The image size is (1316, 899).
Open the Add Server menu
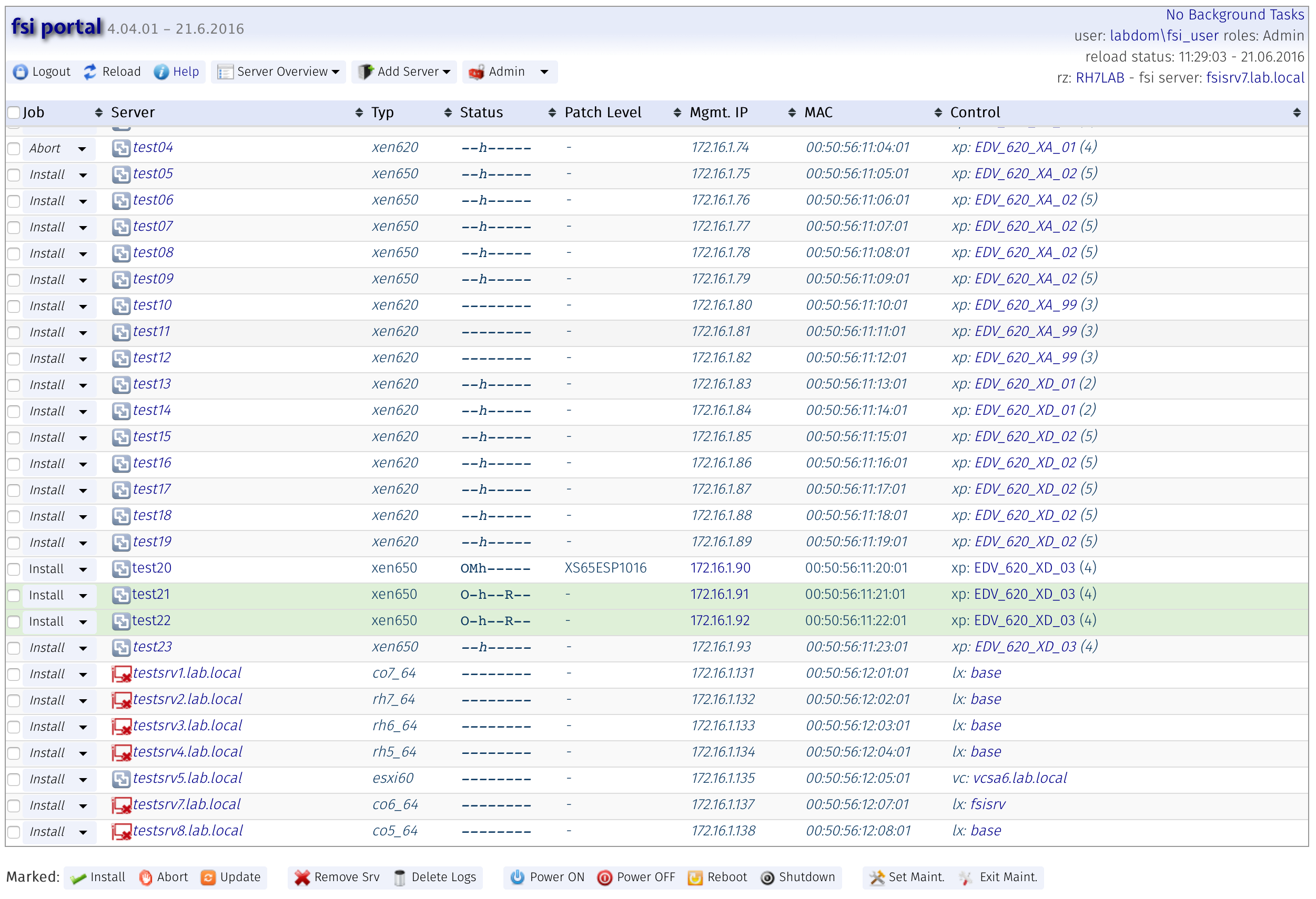pos(404,72)
